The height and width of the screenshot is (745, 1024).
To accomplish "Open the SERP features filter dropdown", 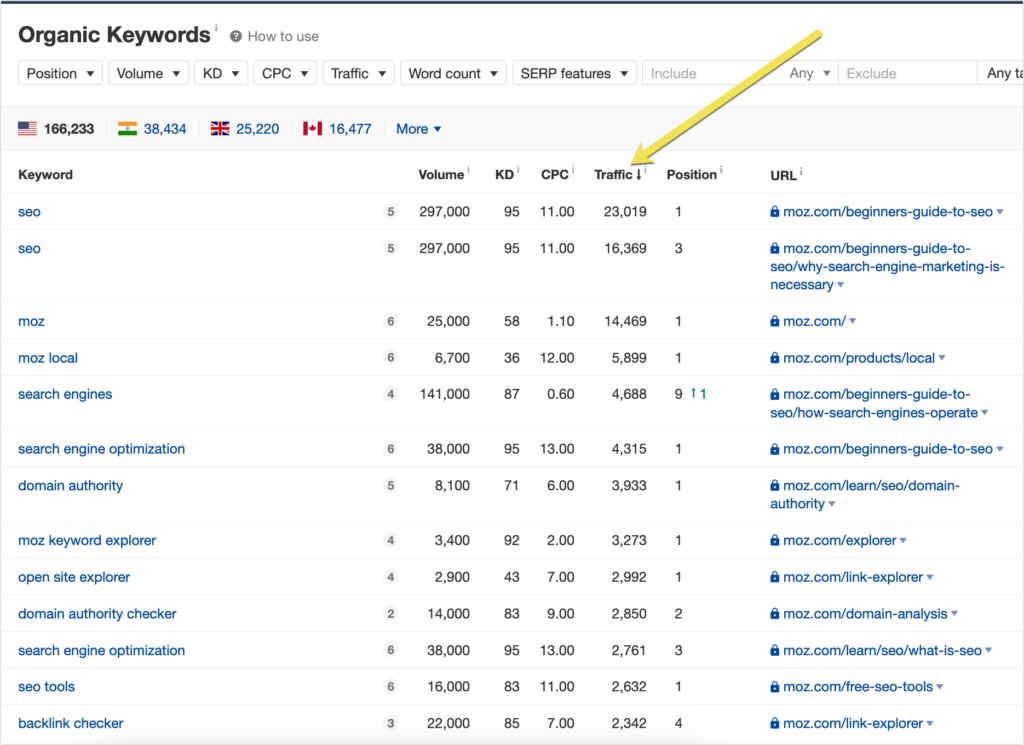I will [x=574, y=73].
